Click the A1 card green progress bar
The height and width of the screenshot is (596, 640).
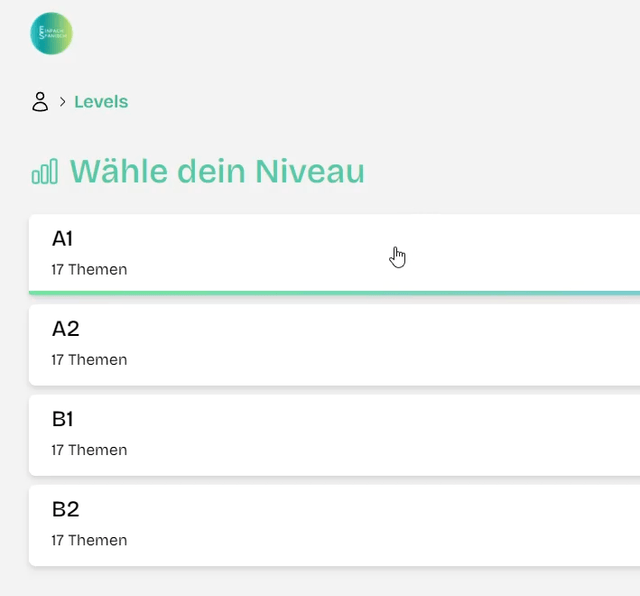(334, 293)
